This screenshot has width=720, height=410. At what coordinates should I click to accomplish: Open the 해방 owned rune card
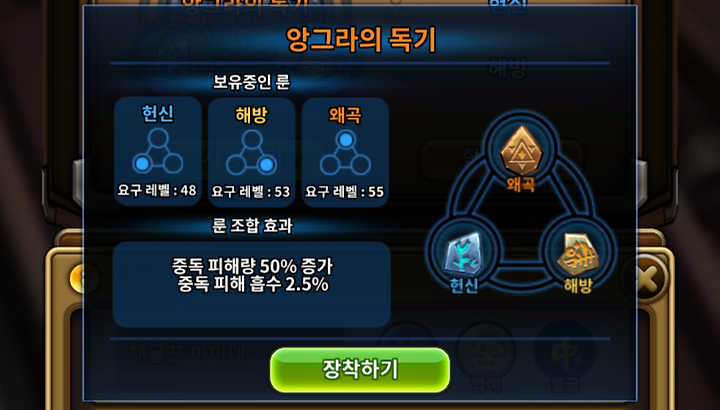pos(251,151)
